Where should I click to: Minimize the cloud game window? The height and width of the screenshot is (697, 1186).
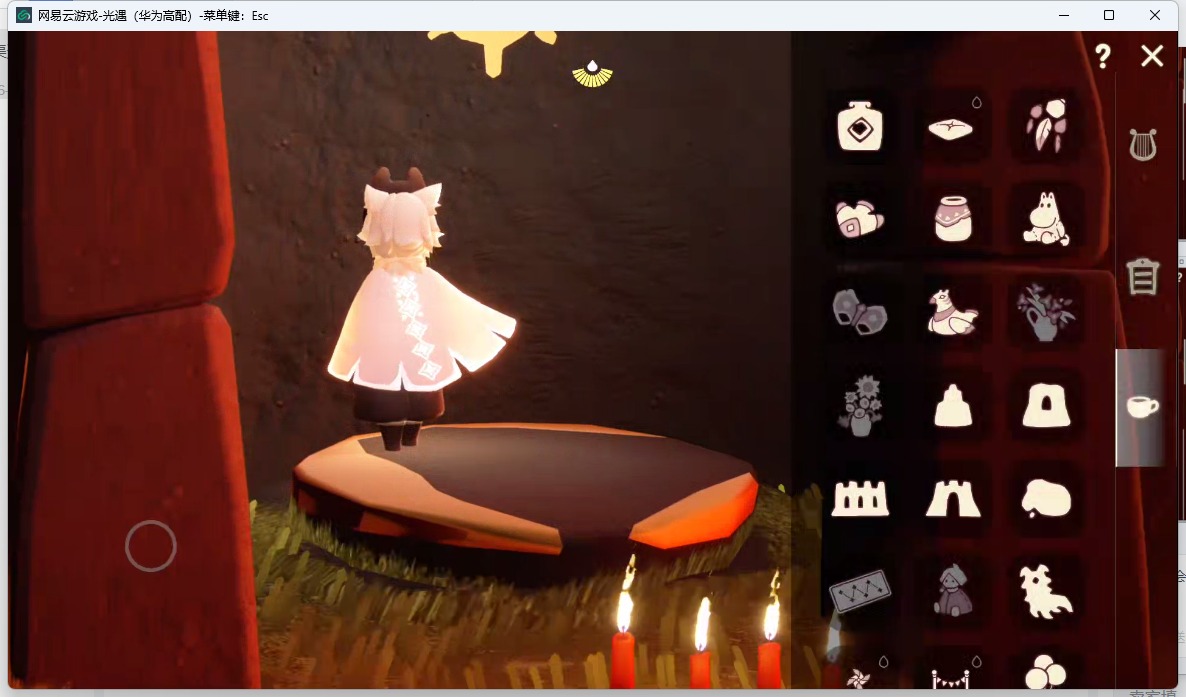(1064, 15)
